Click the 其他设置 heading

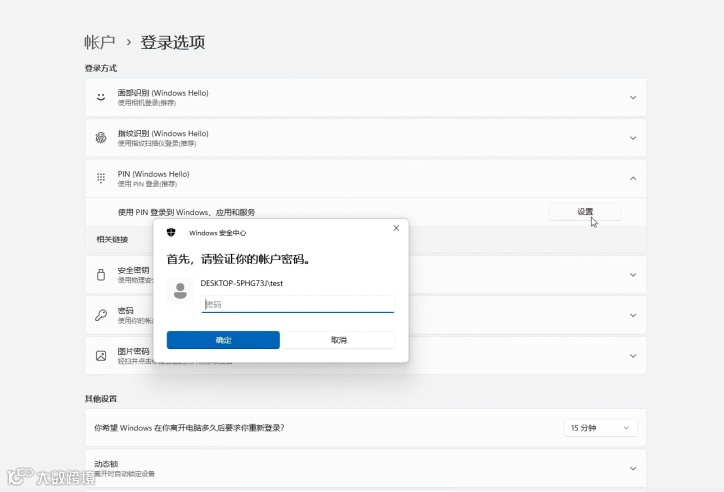(101, 399)
